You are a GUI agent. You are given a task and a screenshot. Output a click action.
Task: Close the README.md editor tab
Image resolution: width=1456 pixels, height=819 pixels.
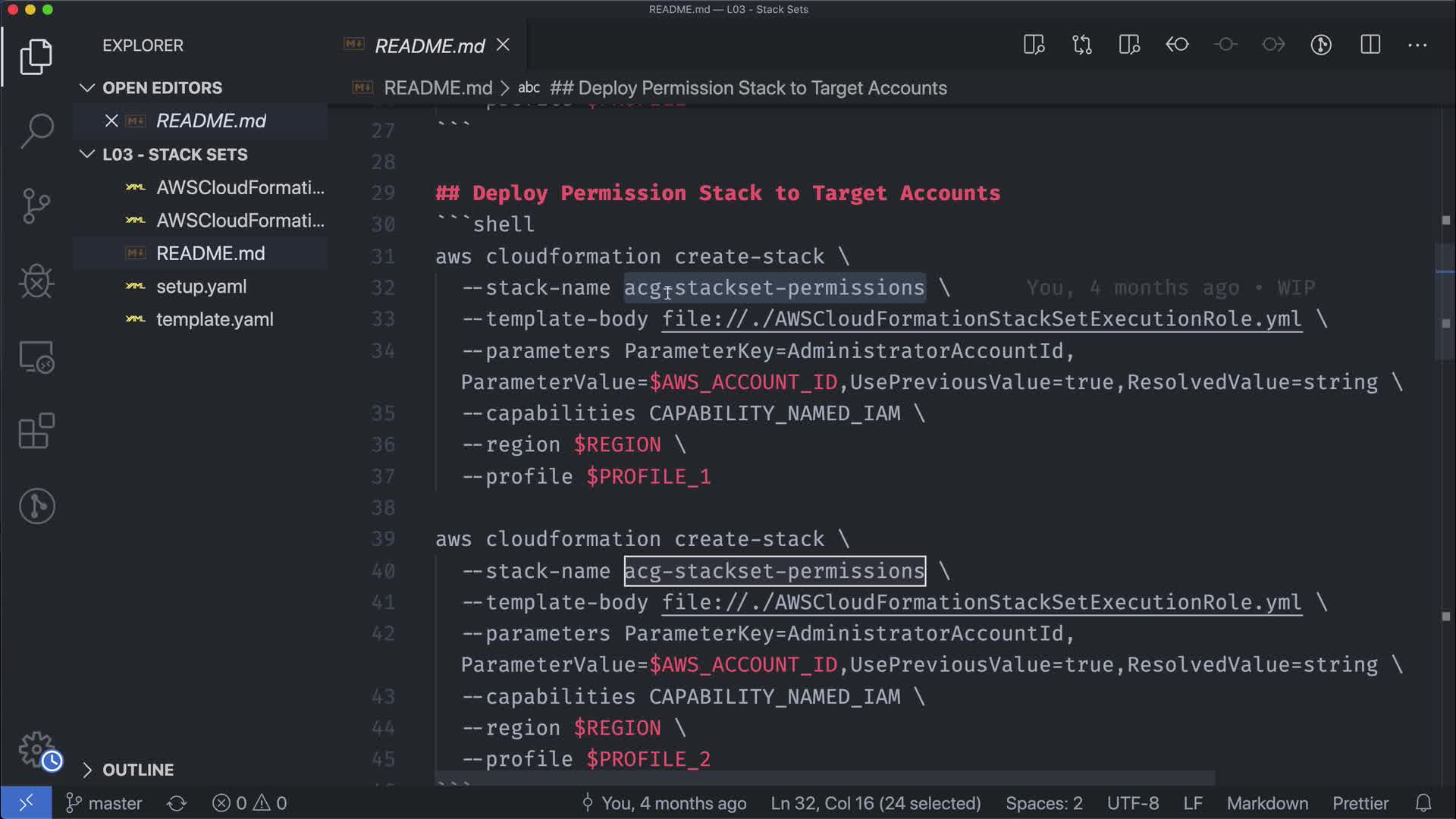pyautogui.click(x=503, y=45)
